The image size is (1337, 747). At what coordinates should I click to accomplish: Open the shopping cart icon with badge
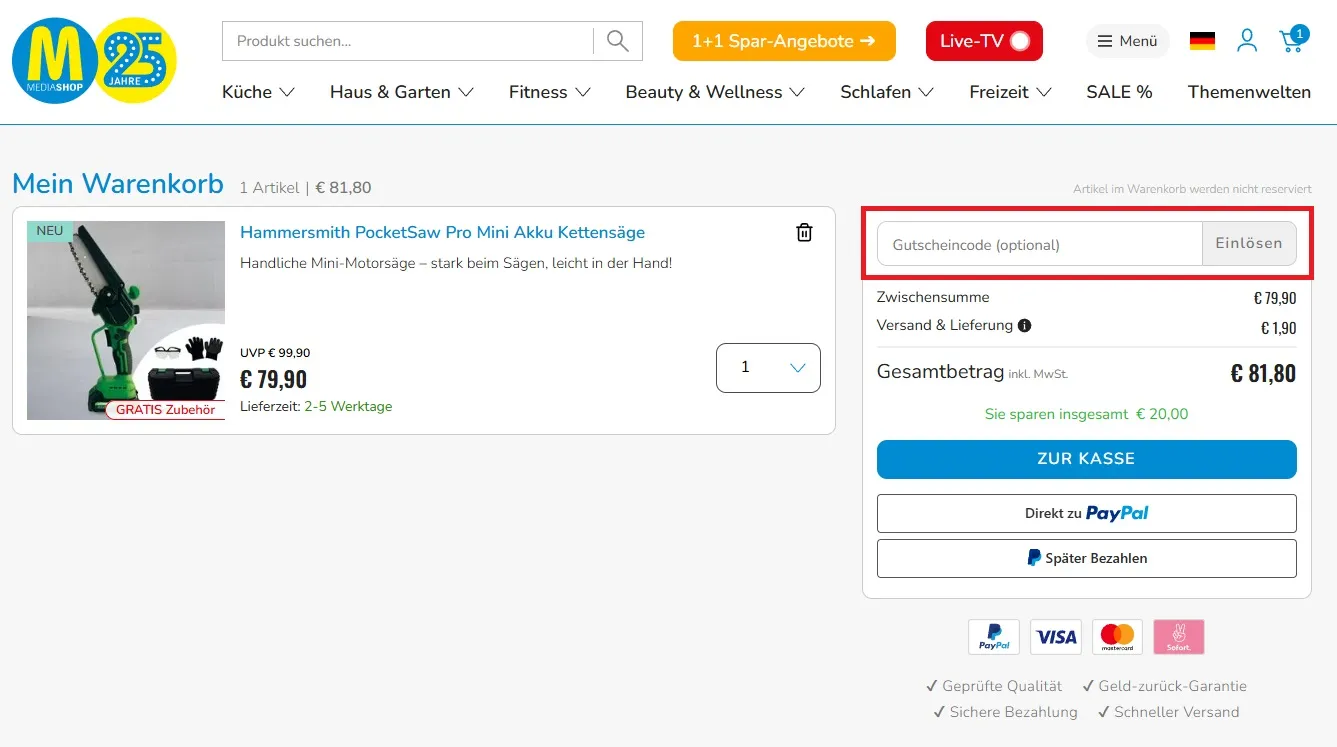point(1290,41)
